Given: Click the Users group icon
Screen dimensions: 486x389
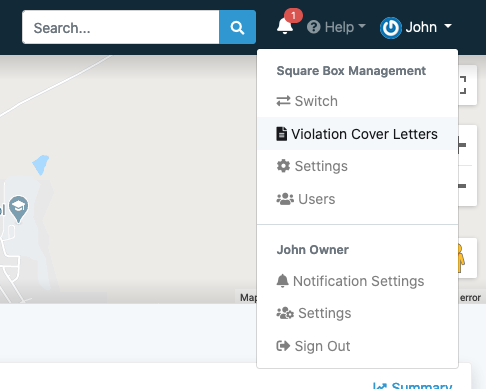Looking at the screenshot, I should point(285,199).
